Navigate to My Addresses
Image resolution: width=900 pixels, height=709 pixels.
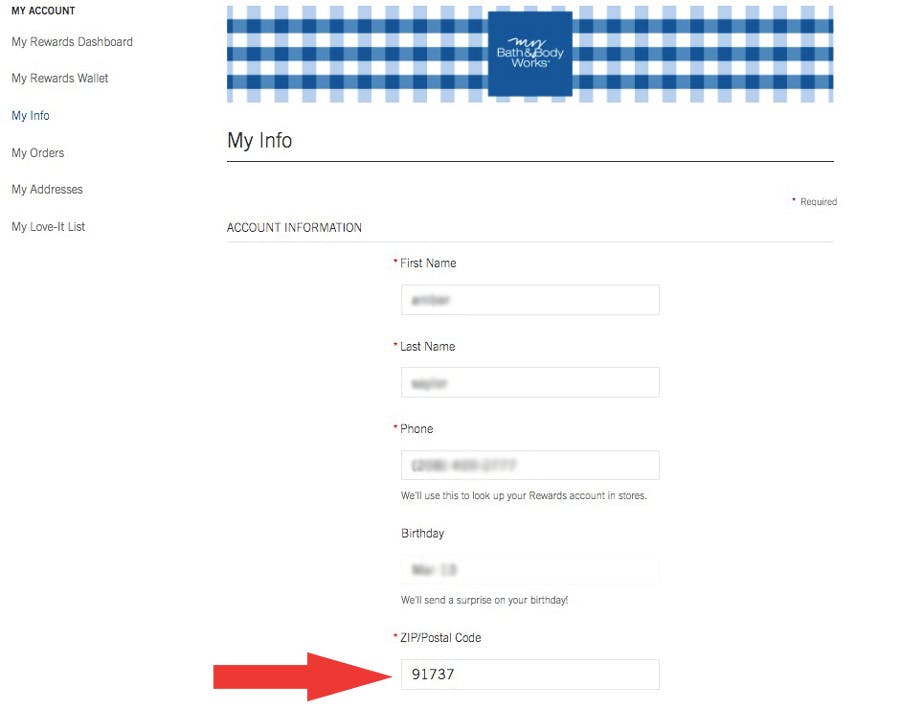point(47,190)
